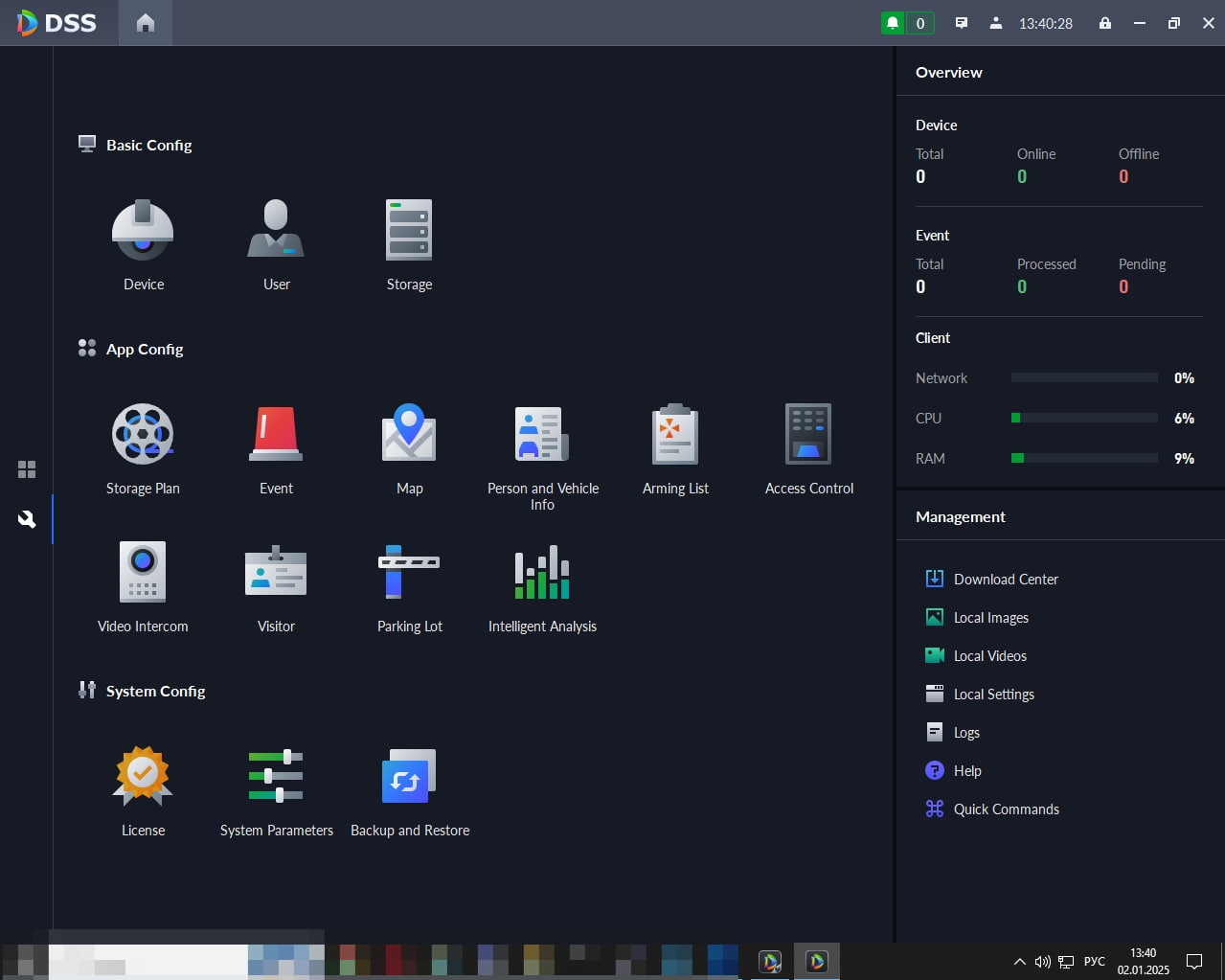The image size is (1225, 980).
Task: Open Local Settings
Action: (x=980, y=694)
